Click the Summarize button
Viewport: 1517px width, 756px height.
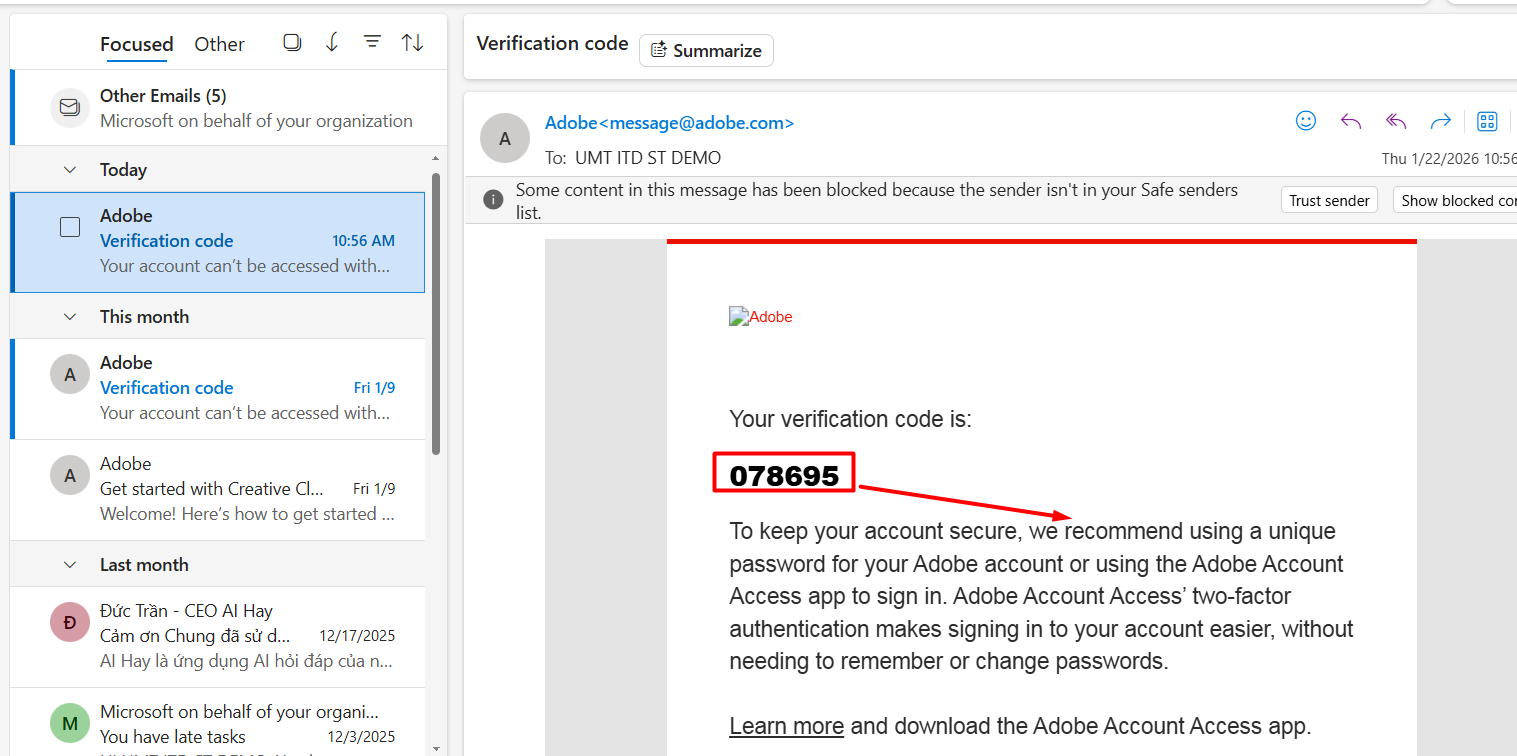coord(706,51)
